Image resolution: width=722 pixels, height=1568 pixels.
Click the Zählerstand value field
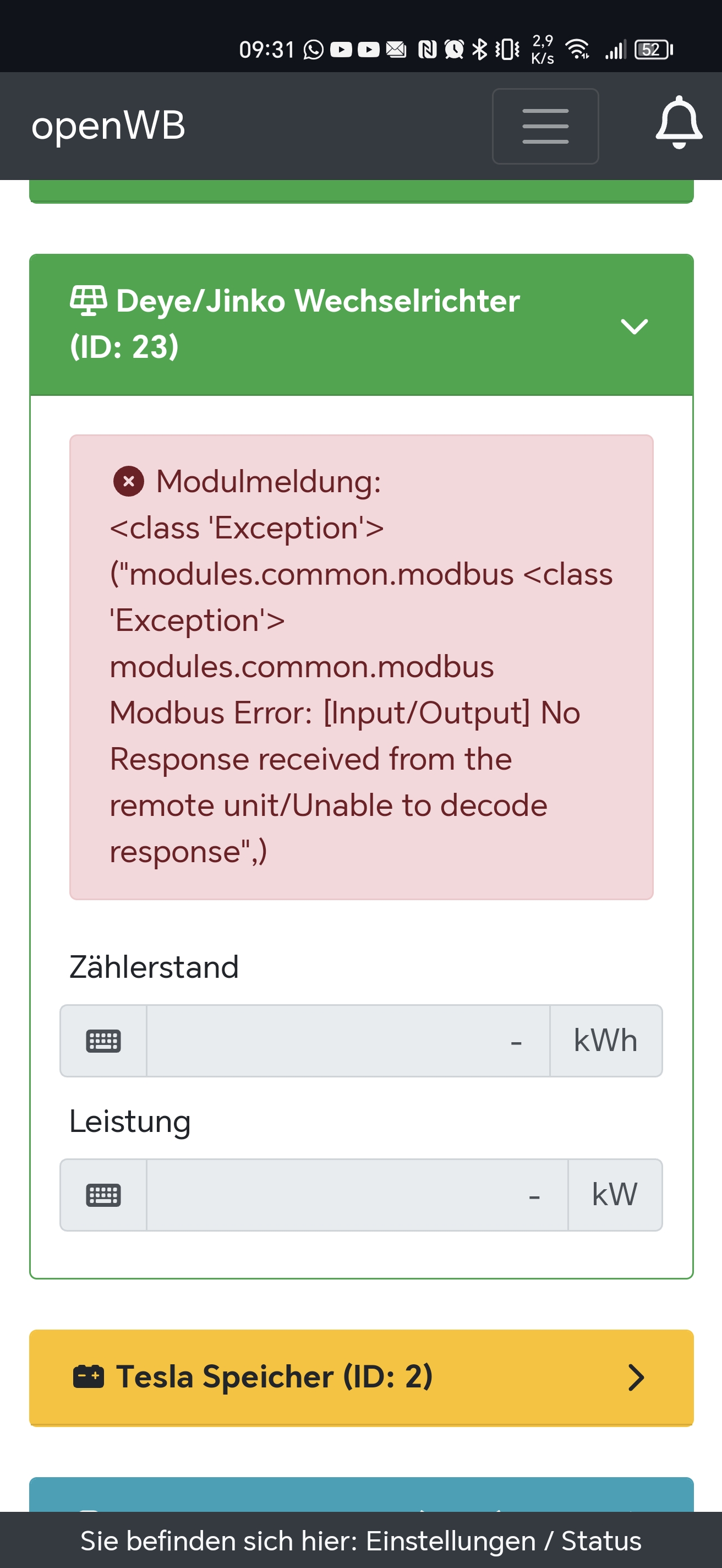pos(348,1041)
